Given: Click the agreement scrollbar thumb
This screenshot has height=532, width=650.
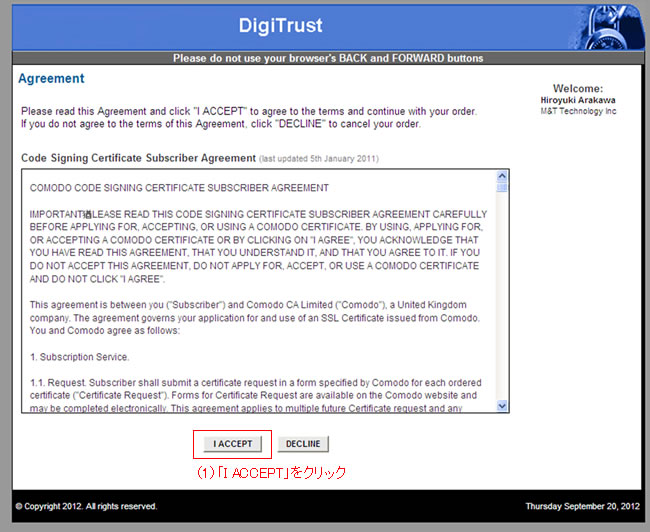Looking at the screenshot, I should point(502,187).
